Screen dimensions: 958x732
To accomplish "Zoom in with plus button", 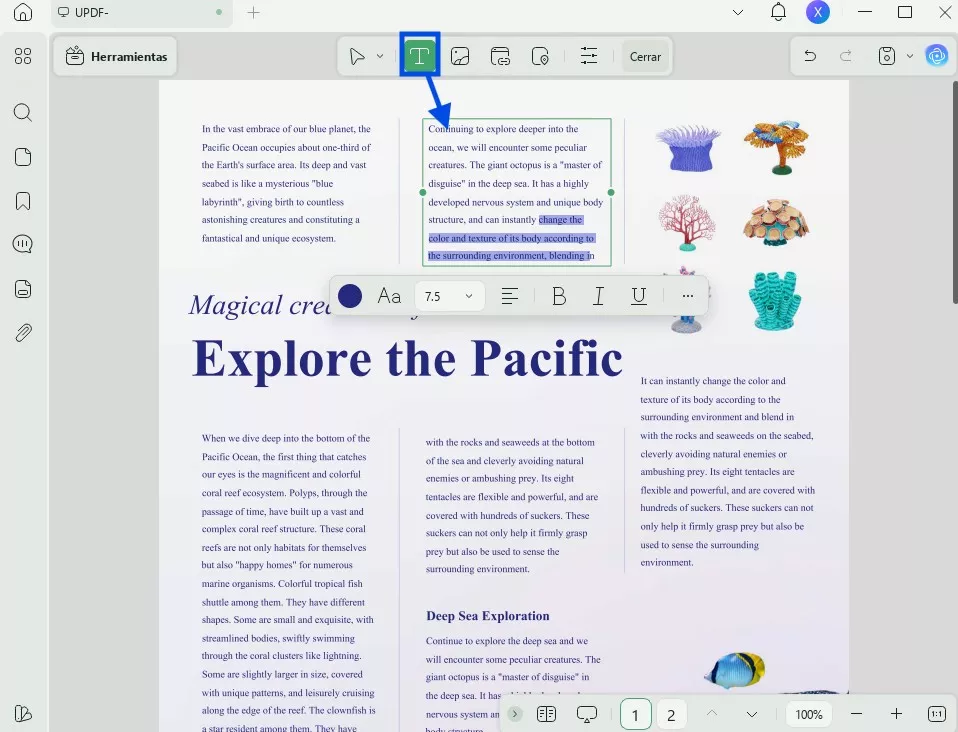I will point(896,714).
